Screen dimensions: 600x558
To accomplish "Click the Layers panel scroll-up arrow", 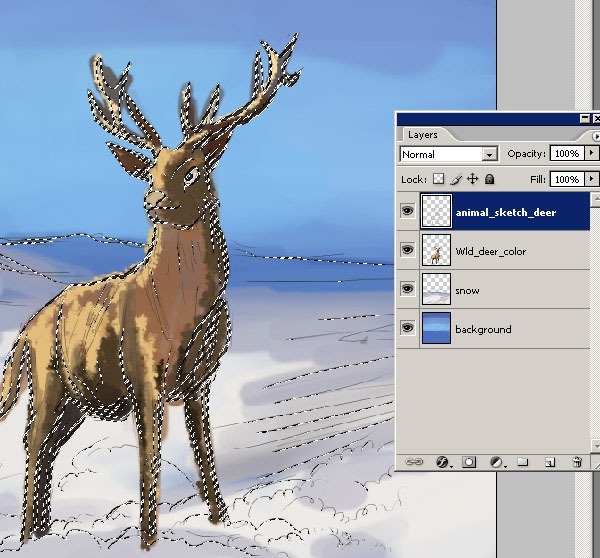I will coord(595,200).
